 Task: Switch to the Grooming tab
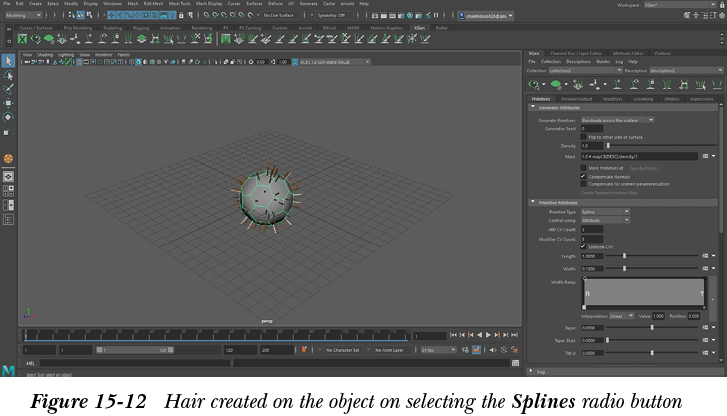643,99
